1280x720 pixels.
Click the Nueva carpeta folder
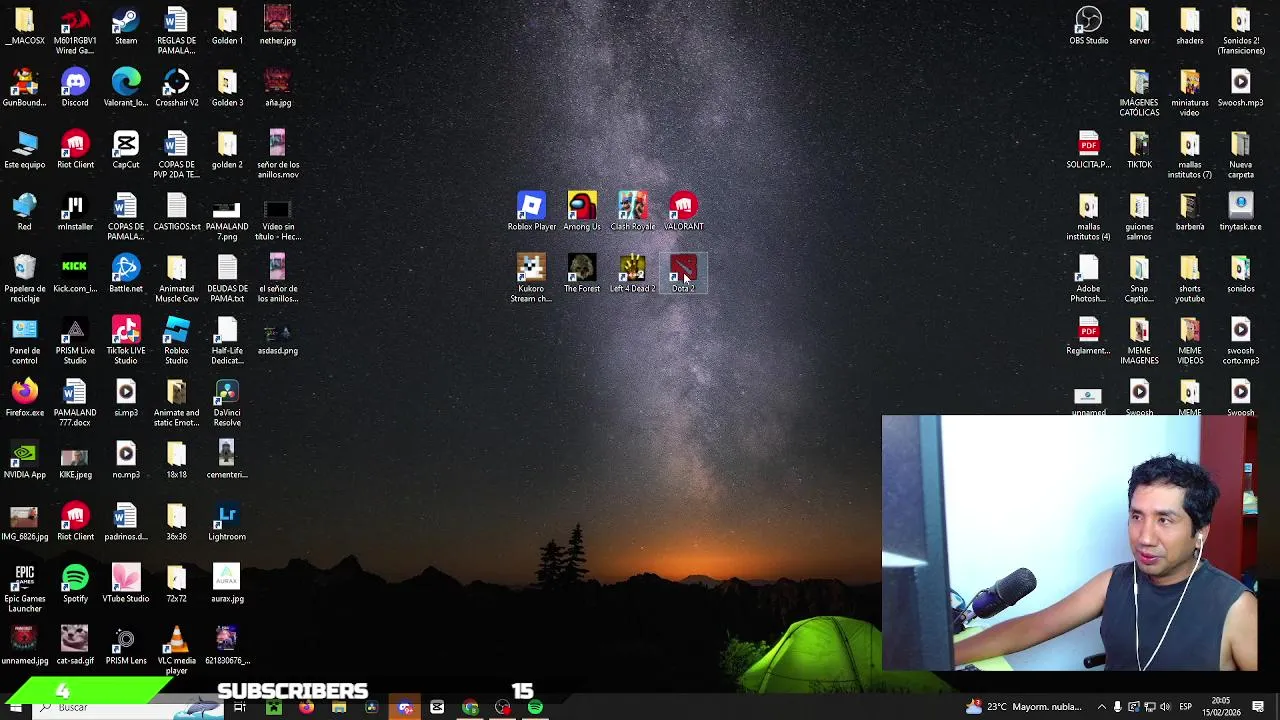click(1241, 155)
